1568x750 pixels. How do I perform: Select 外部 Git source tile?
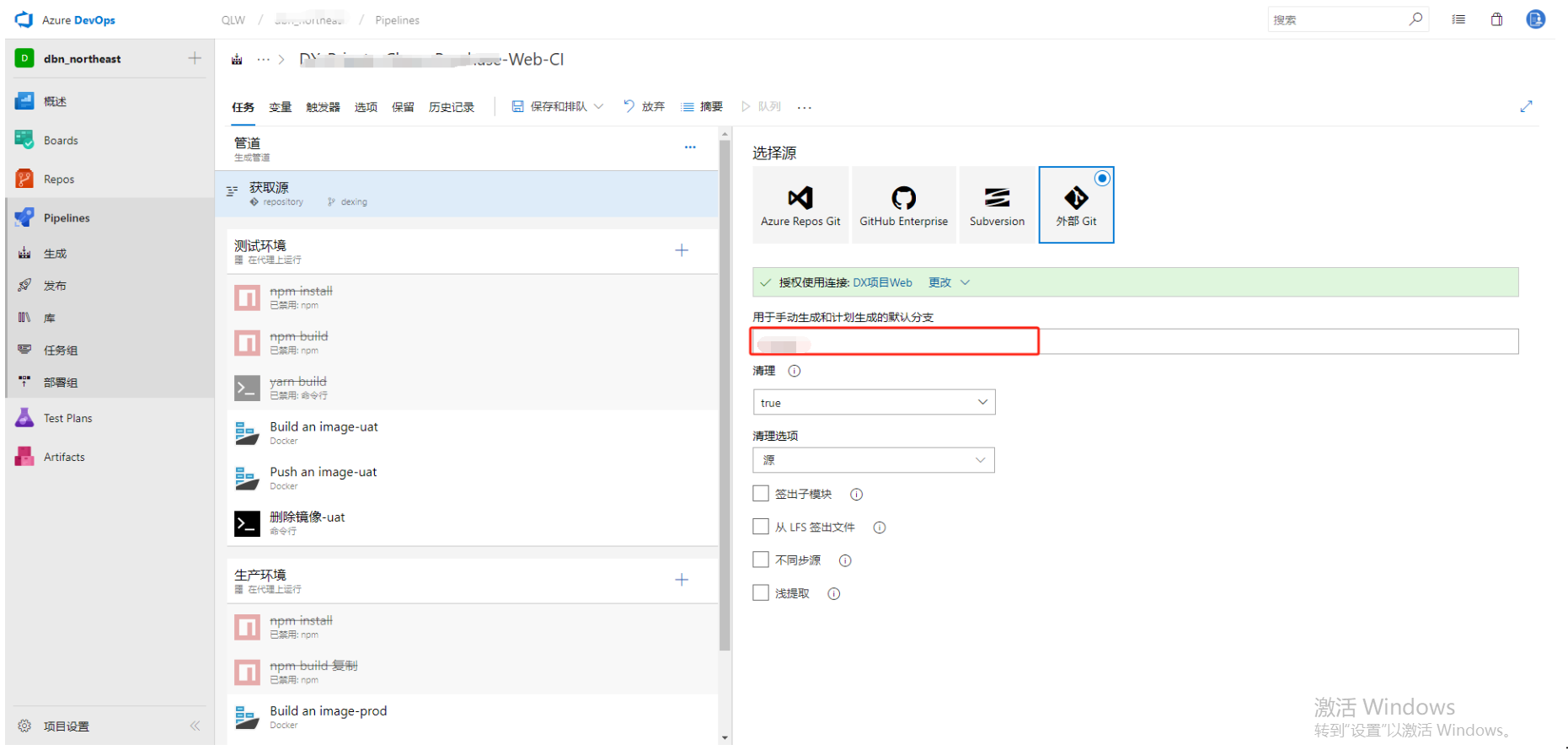1076,205
